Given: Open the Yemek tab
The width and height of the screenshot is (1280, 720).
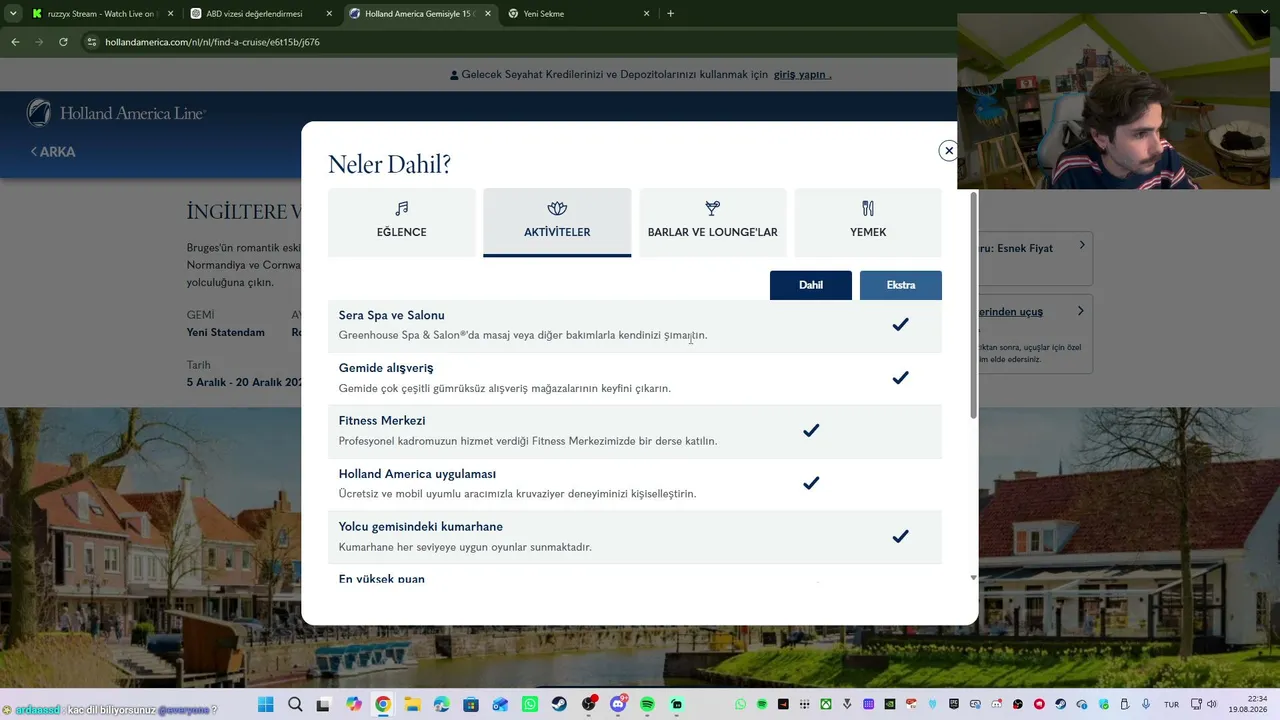Looking at the screenshot, I should (x=868, y=221).
